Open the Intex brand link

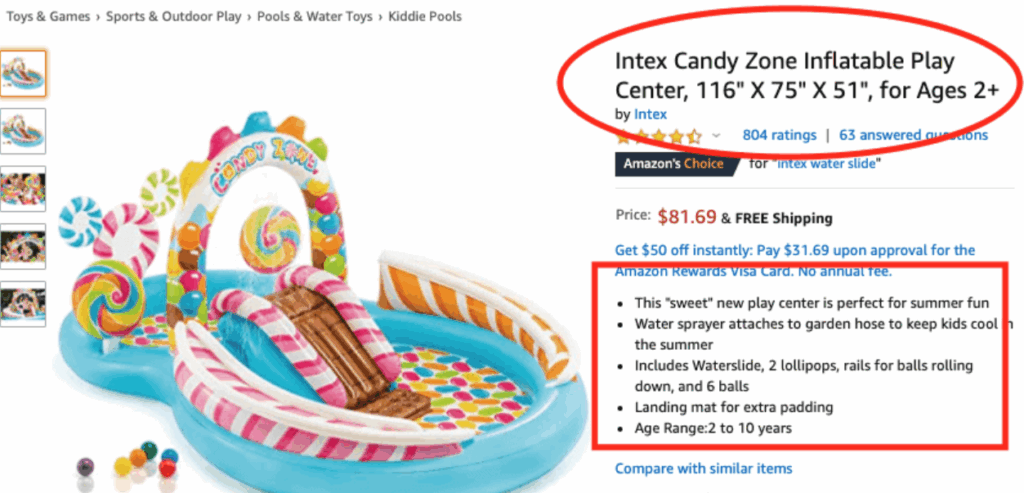(x=650, y=114)
